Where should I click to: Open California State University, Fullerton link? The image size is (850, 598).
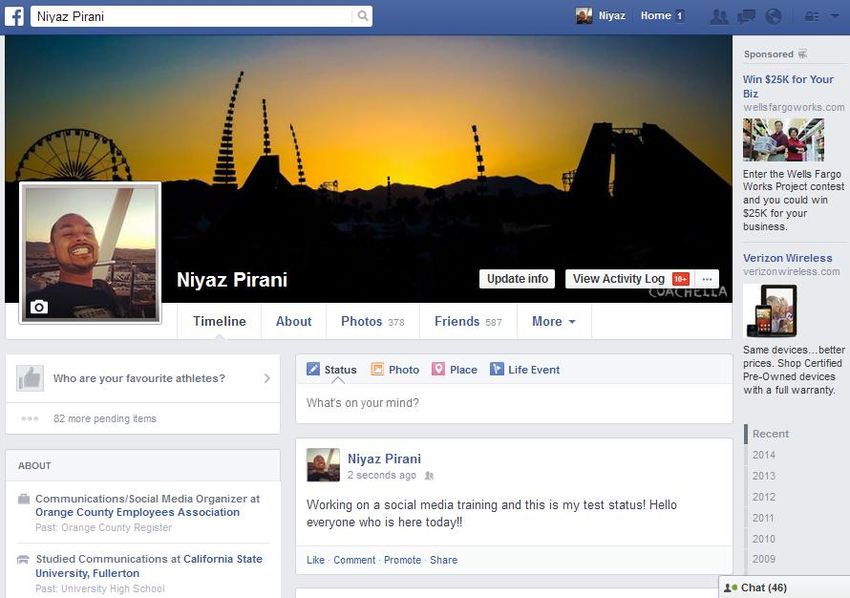149,566
